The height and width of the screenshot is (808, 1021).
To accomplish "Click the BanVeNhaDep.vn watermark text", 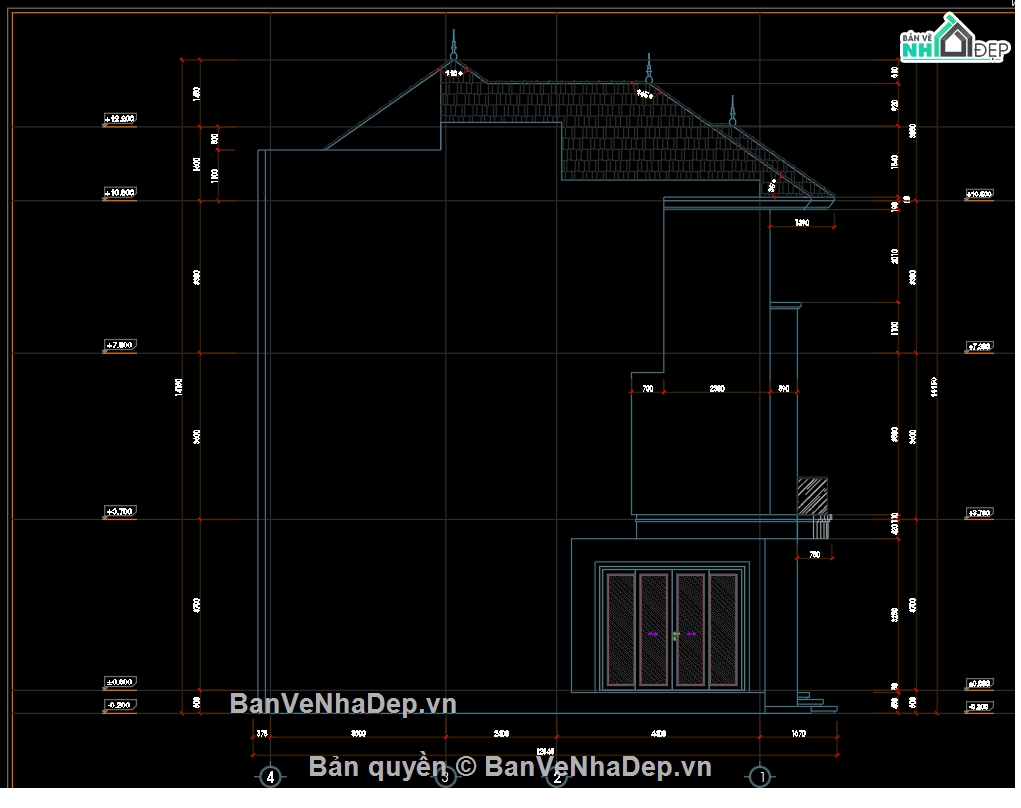I will click(343, 704).
